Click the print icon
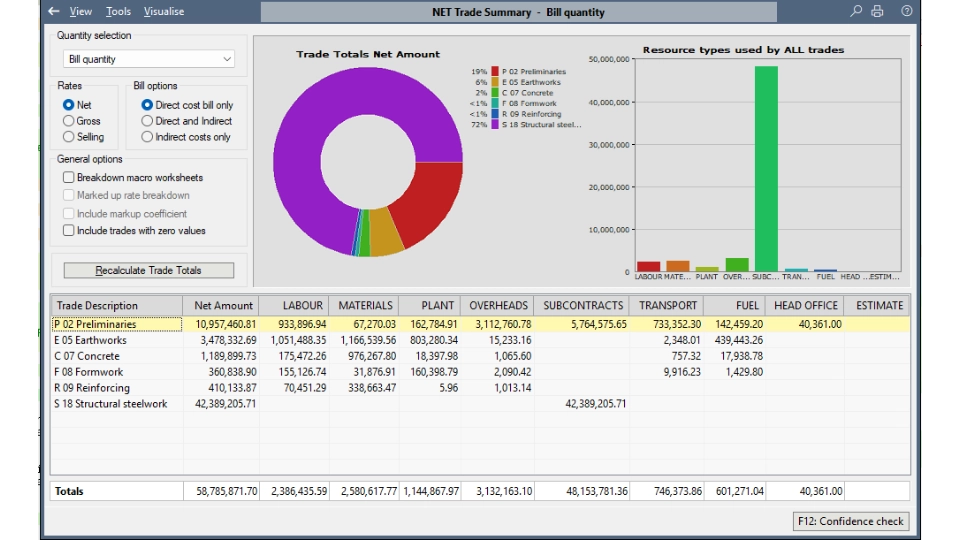This screenshot has height=540, width=960. (877, 11)
